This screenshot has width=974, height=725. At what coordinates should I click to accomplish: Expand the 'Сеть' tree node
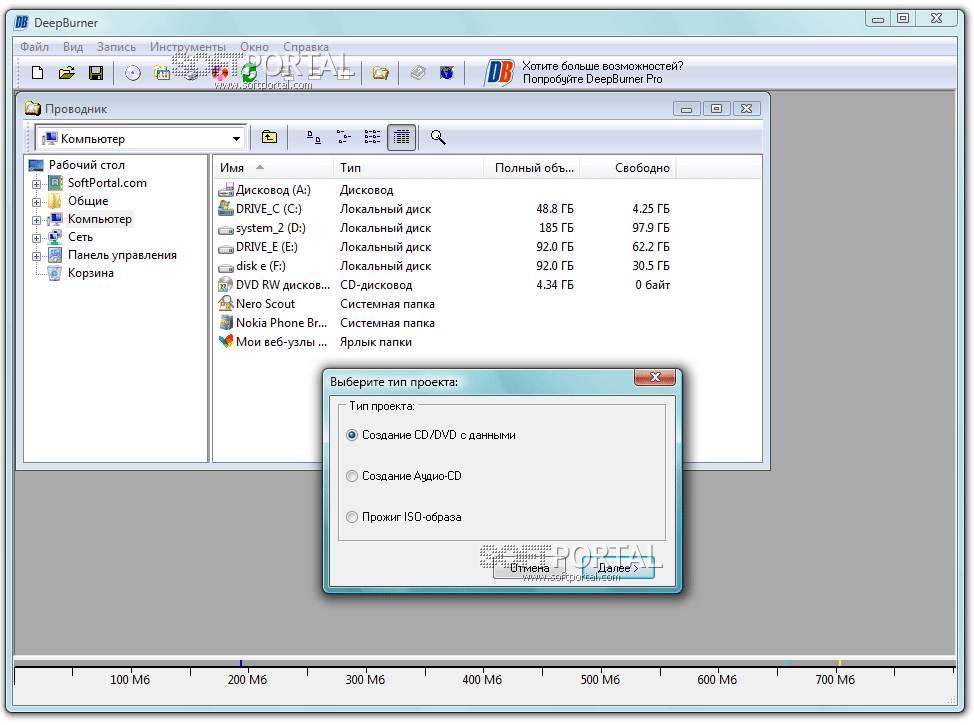(37, 238)
